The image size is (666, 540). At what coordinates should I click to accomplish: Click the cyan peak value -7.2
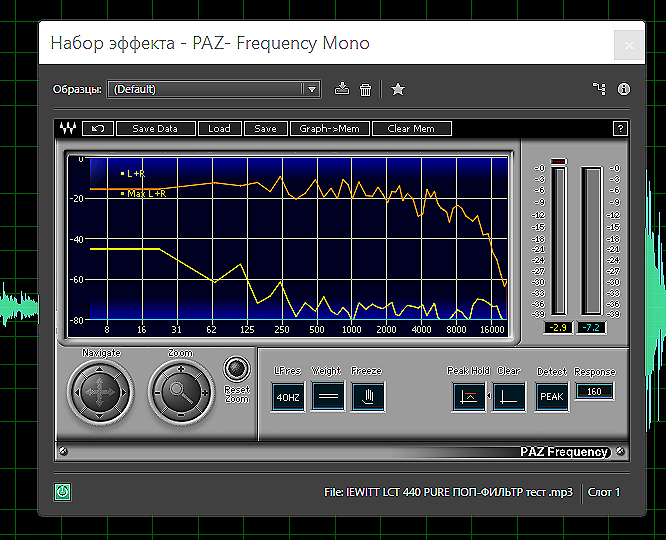[591, 328]
